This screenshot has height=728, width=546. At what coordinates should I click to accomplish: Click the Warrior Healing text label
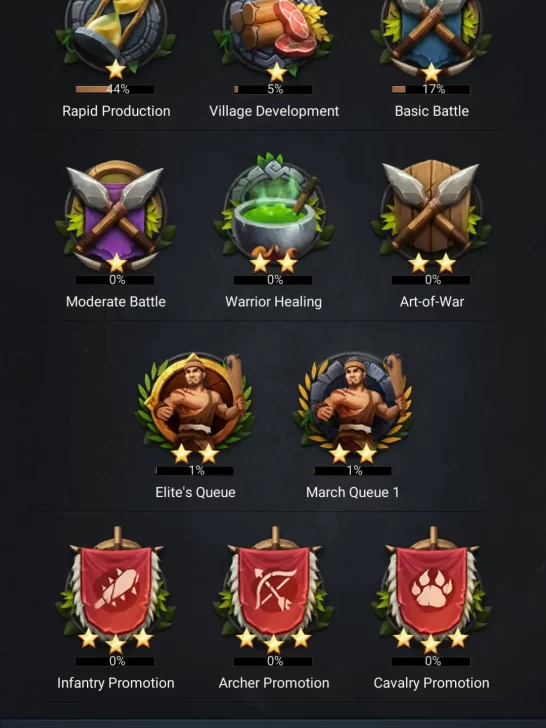click(273, 301)
